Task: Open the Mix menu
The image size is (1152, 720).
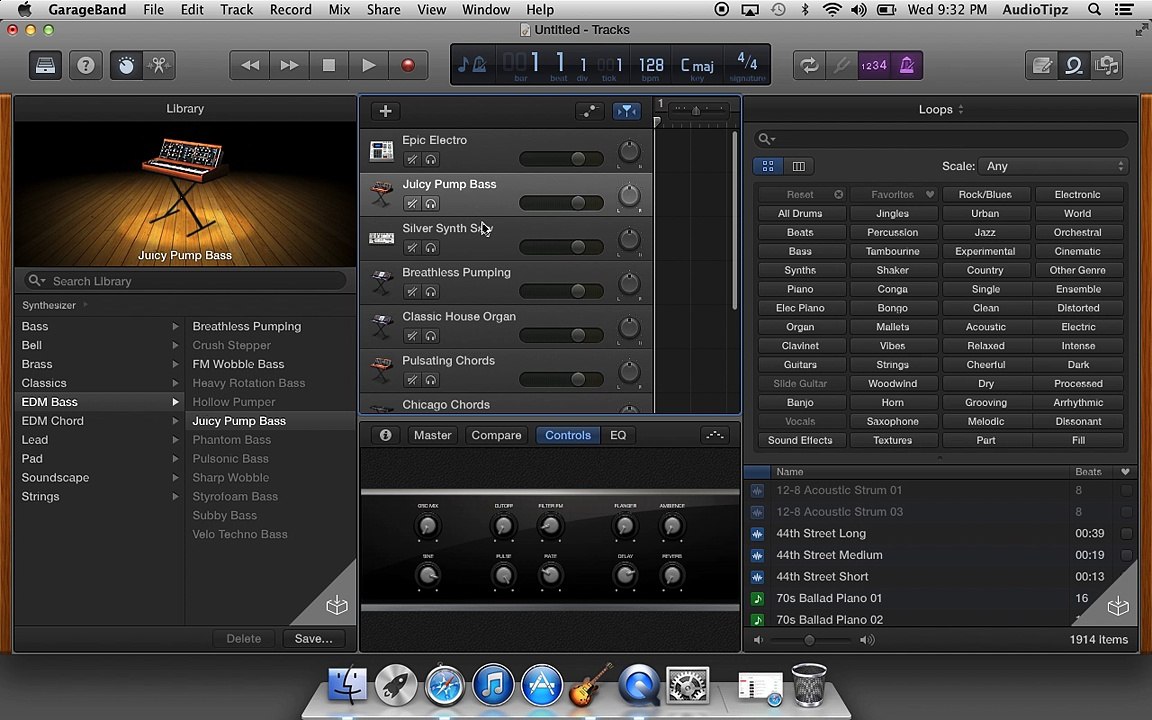Action: [339, 10]
